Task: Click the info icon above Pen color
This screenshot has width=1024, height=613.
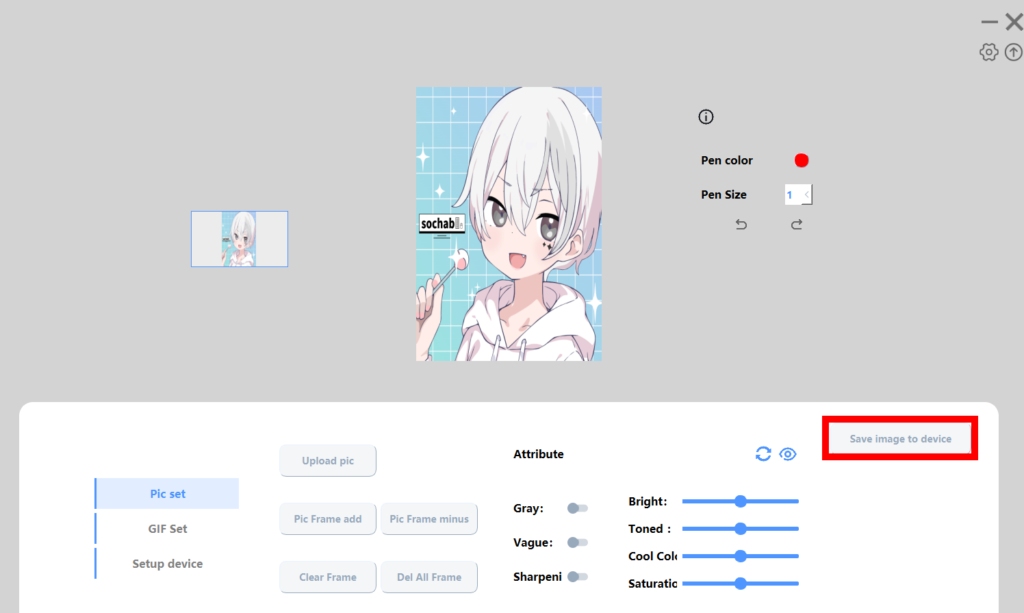Action: pyautogui.click(x=706, y=117)
